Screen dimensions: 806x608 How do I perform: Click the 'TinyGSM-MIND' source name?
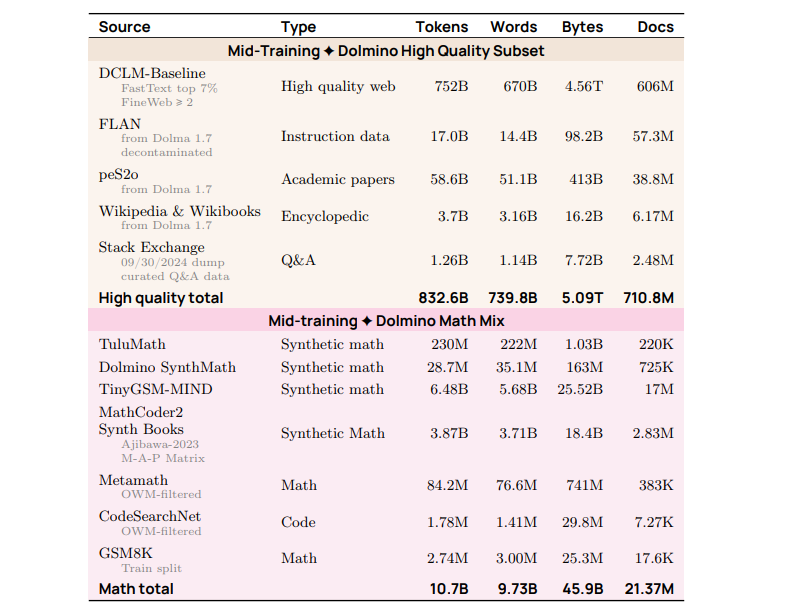pyautogui.click(x=155, y=390)
